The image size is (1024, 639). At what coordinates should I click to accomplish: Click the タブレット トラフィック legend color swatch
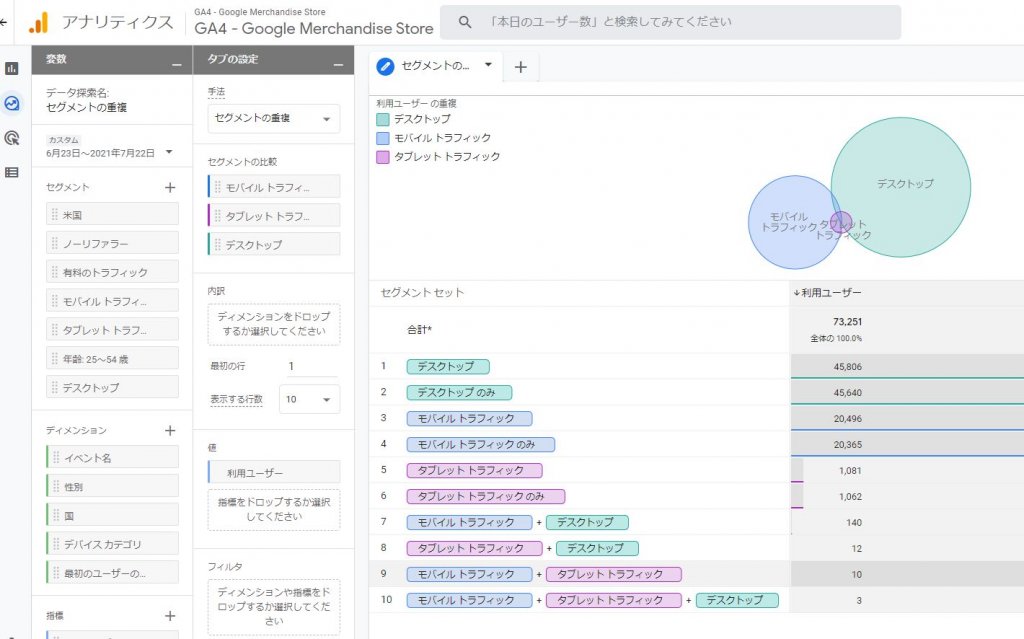(383, 157)
